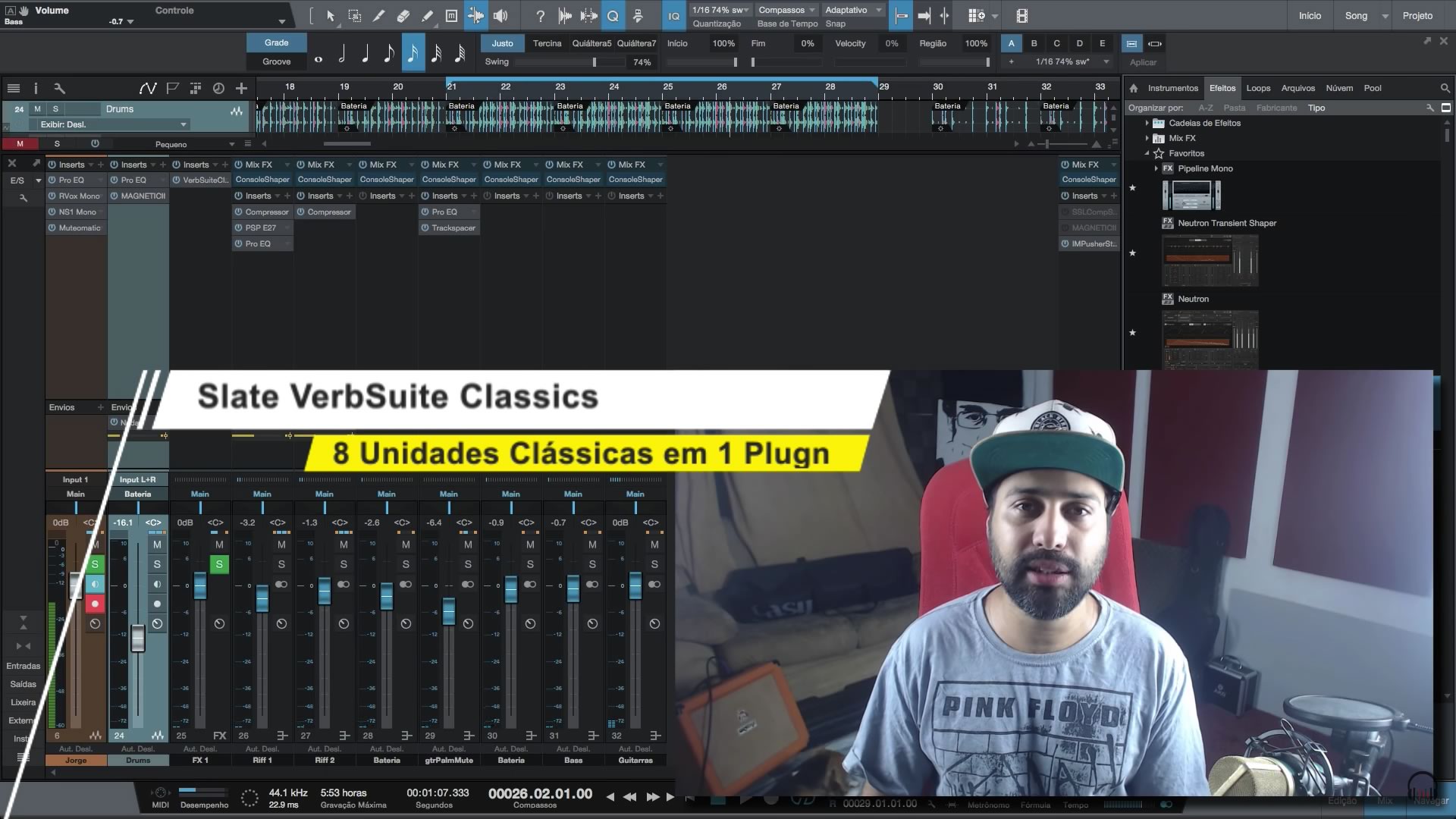Click the Início start page button
1456x819 pixels.
coord(1310,16)
